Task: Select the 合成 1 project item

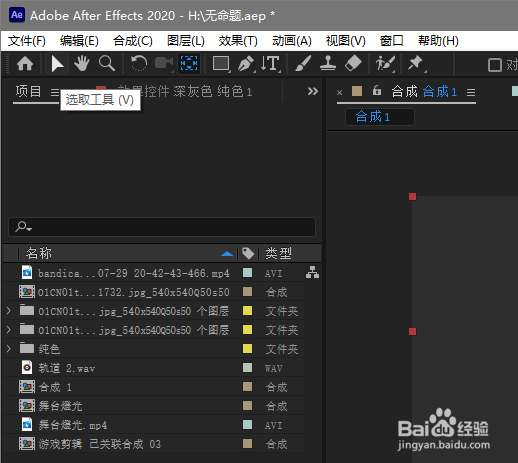Action: coord(55,387)
